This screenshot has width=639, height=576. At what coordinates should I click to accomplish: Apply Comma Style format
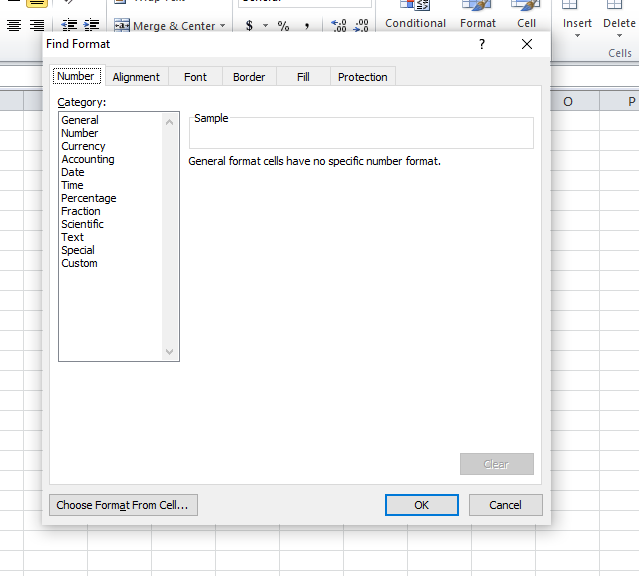tap(306, 26)
